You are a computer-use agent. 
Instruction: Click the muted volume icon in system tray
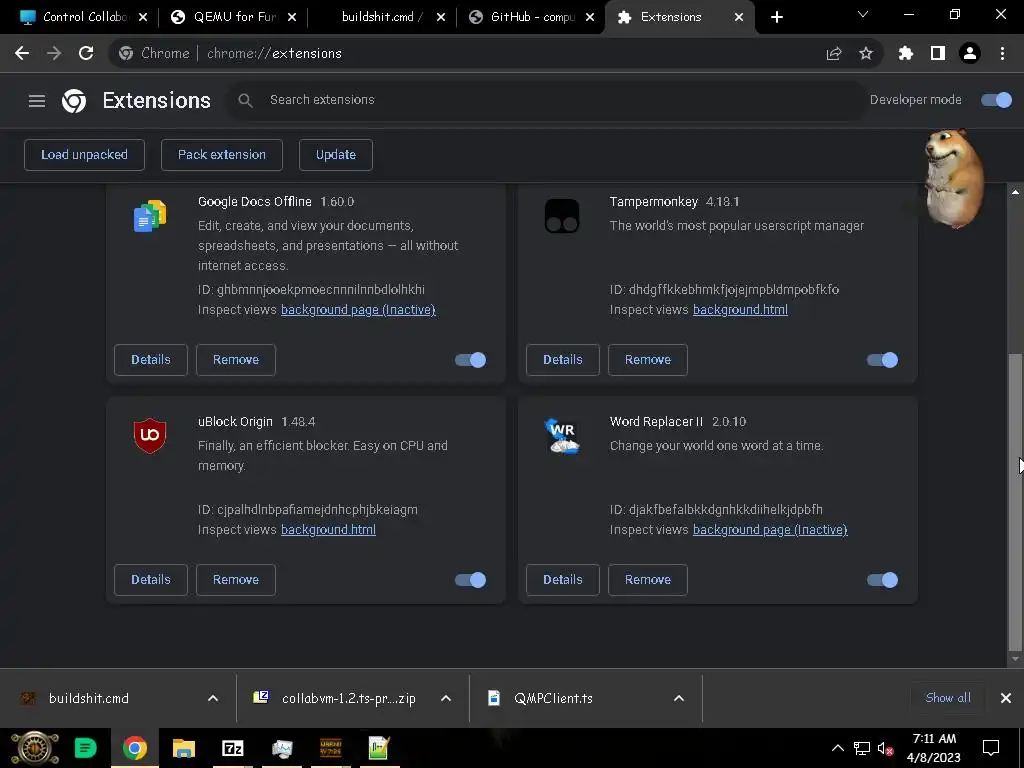(885, 748)
